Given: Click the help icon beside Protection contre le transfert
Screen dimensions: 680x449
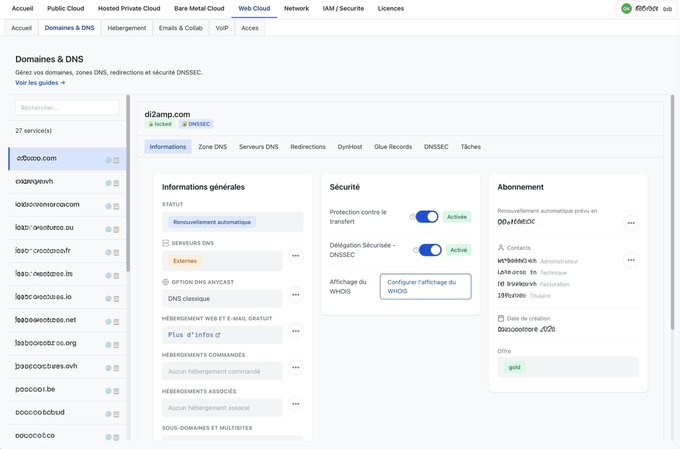Looking at the screenshot, I should tap(413, 216).
